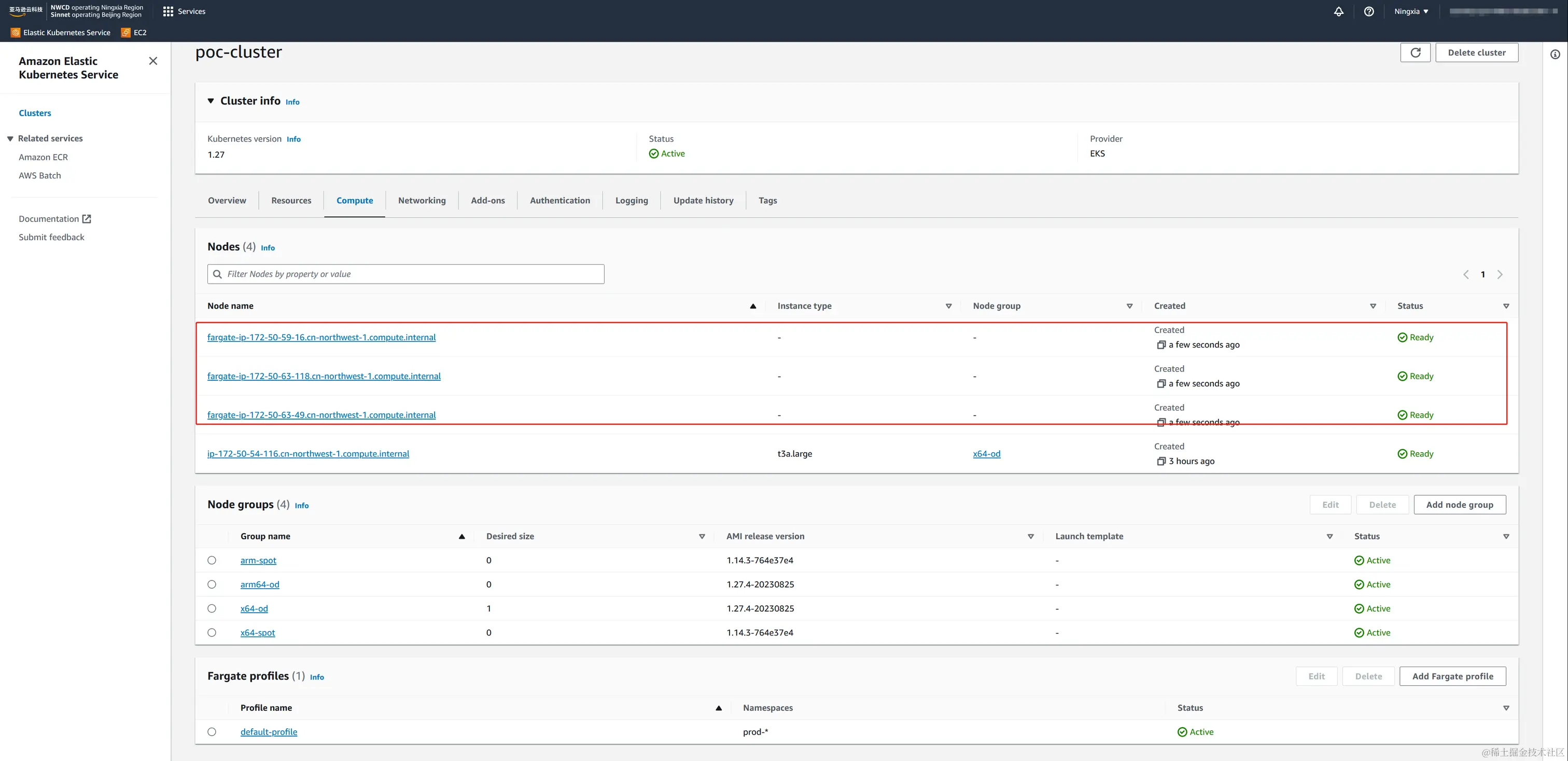Open Node group column sort arrow
This screenshot has width=1568, height=761.
tap(1130, 306)
